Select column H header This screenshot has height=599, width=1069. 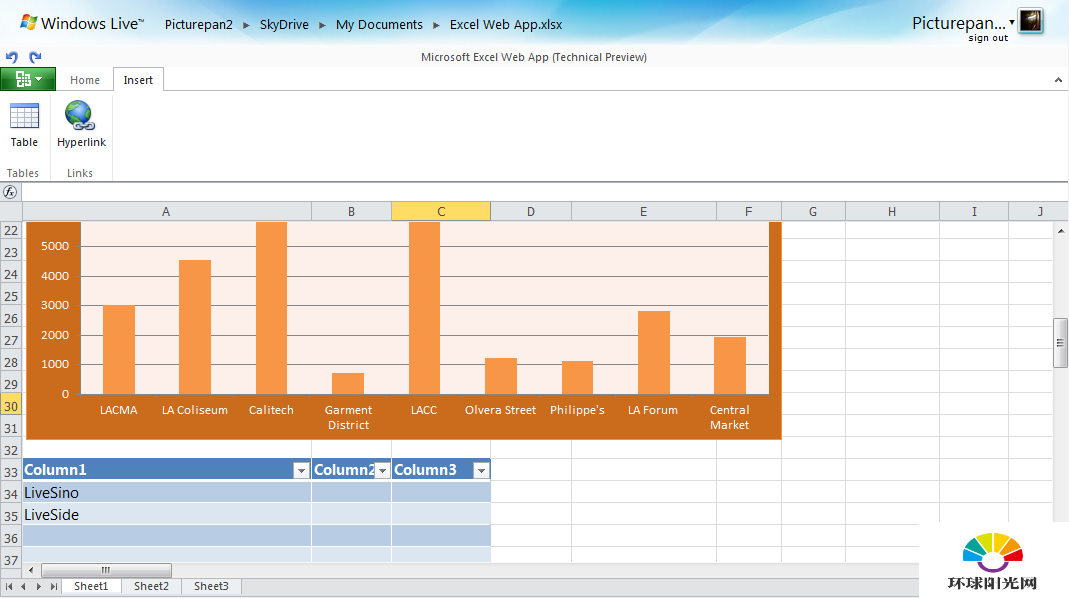pos(892,212)
